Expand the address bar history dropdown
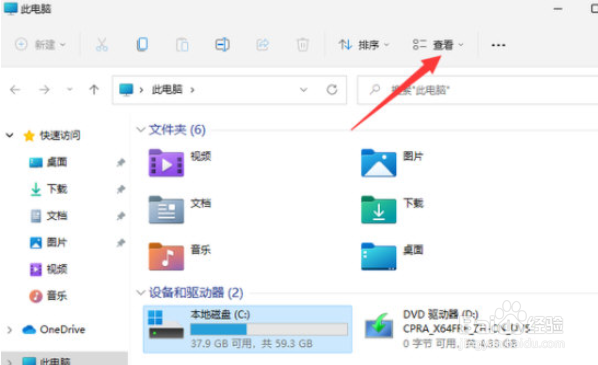Screen dimensions: 598x365 (304, 90)
